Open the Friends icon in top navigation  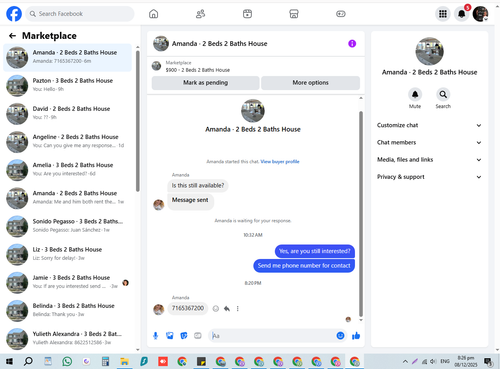[200, 14]
